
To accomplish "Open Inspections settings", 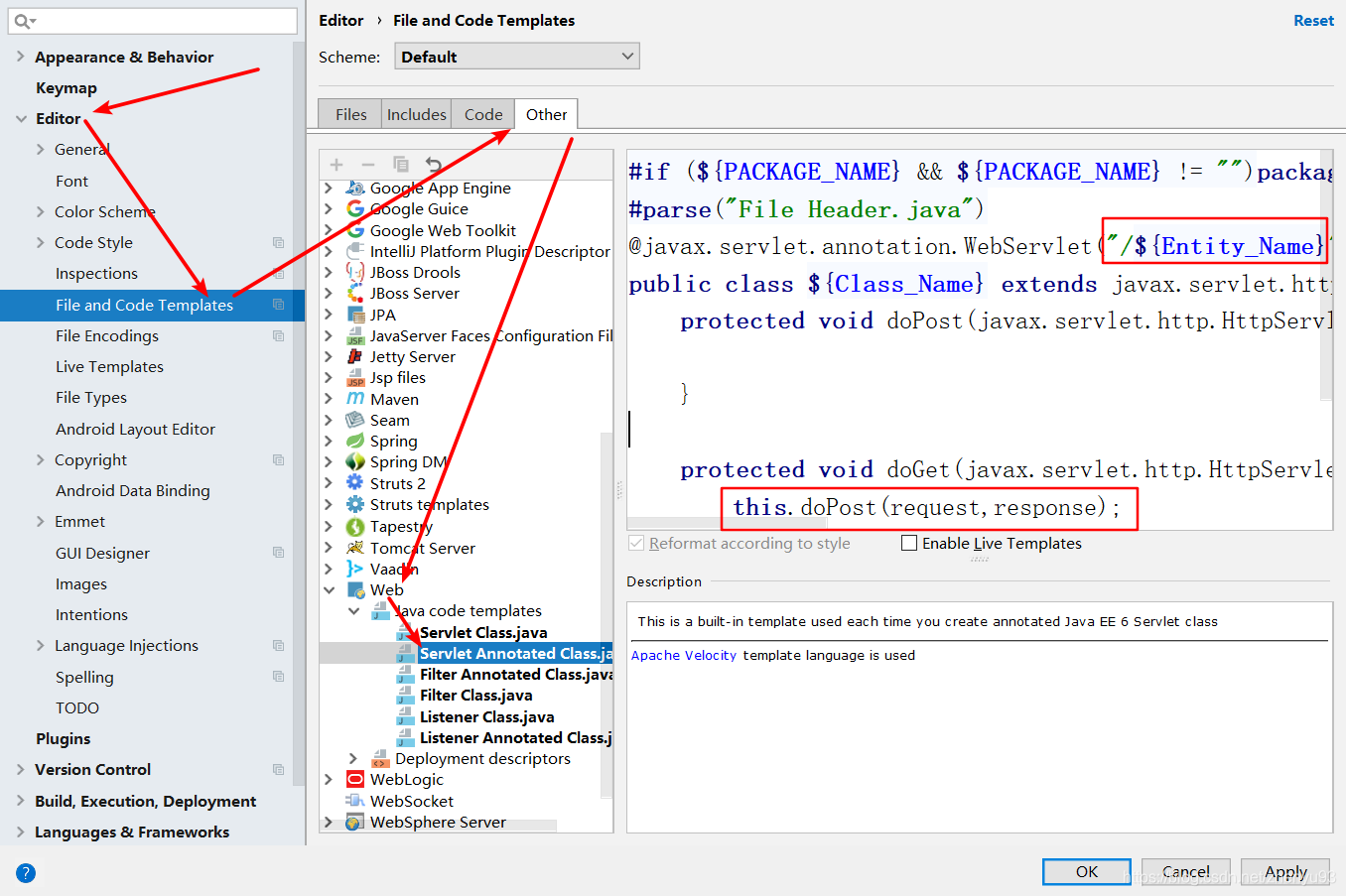I will pos(96,273).
